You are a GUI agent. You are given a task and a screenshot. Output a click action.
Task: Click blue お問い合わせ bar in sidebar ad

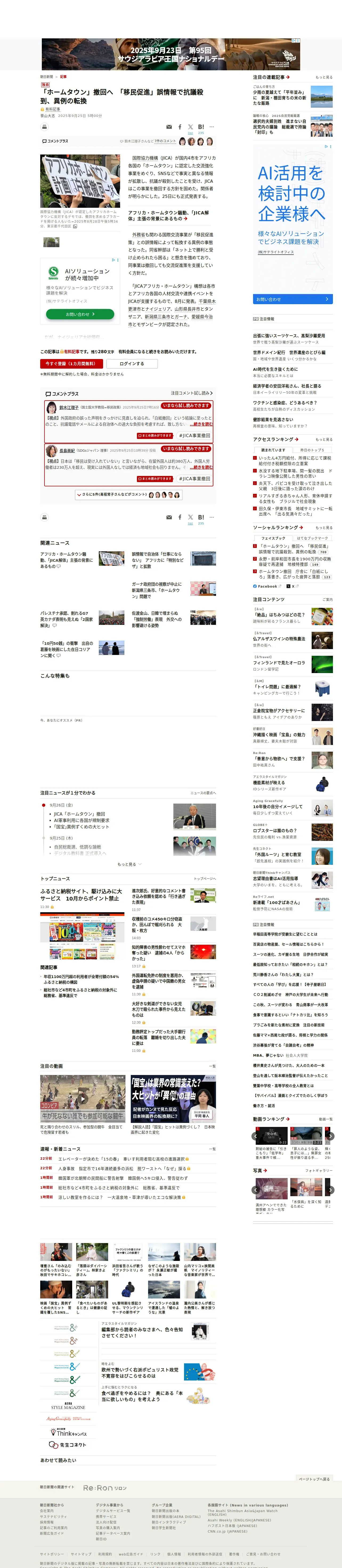293,299
